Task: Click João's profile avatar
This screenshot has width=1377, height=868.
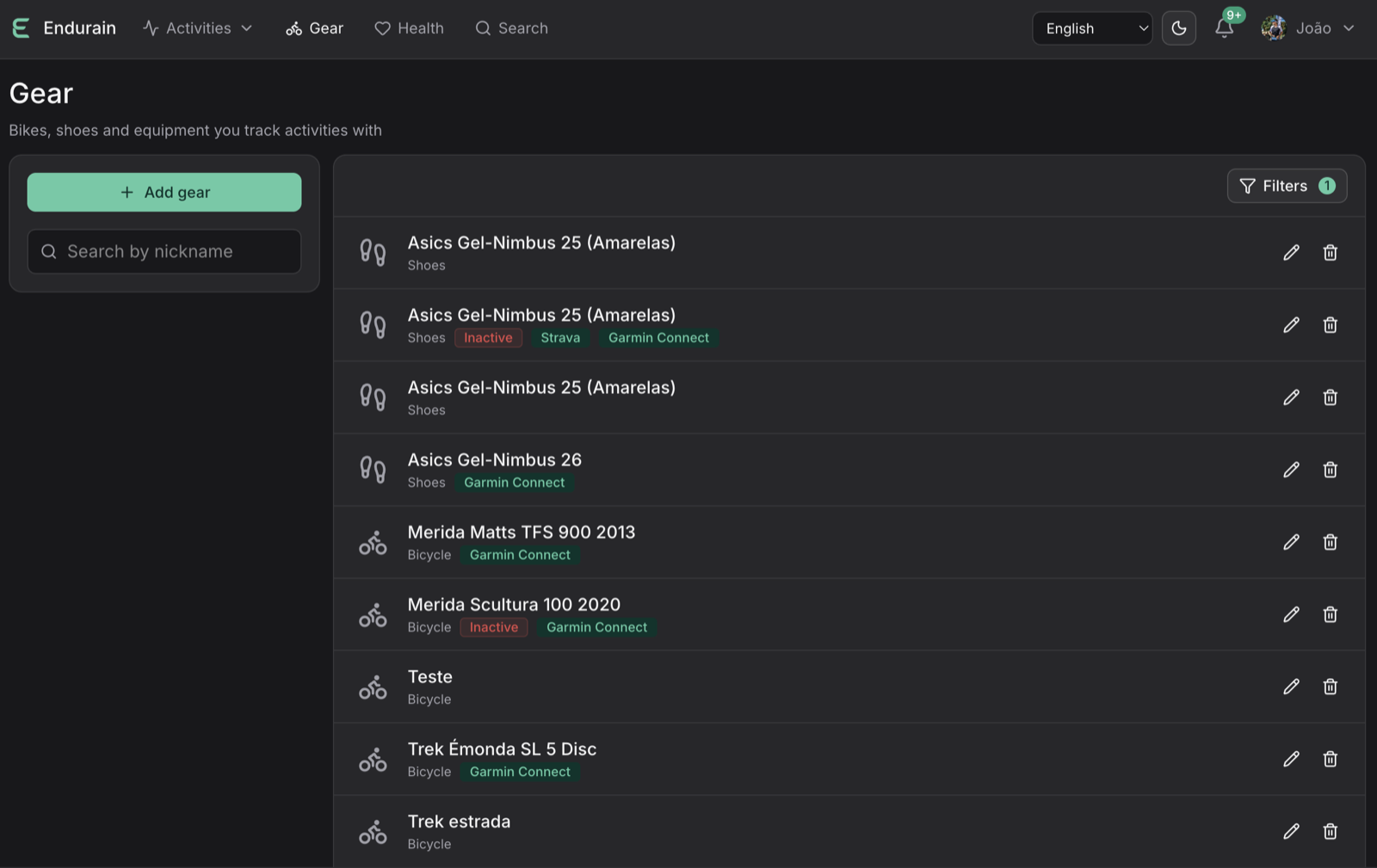Action: point(1274,28)
